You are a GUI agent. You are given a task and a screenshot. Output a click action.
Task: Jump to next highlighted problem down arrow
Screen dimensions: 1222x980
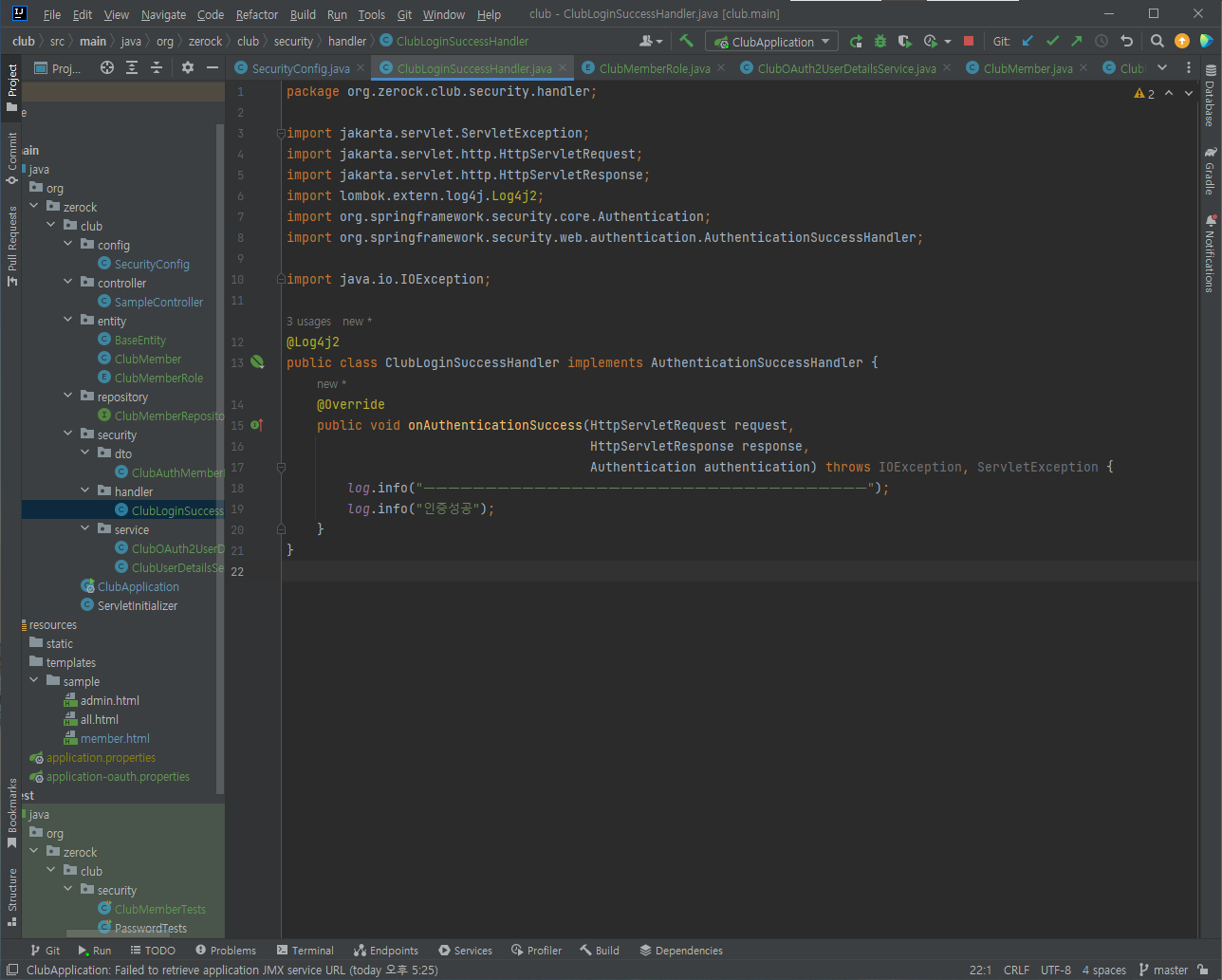coord(1189,93)
